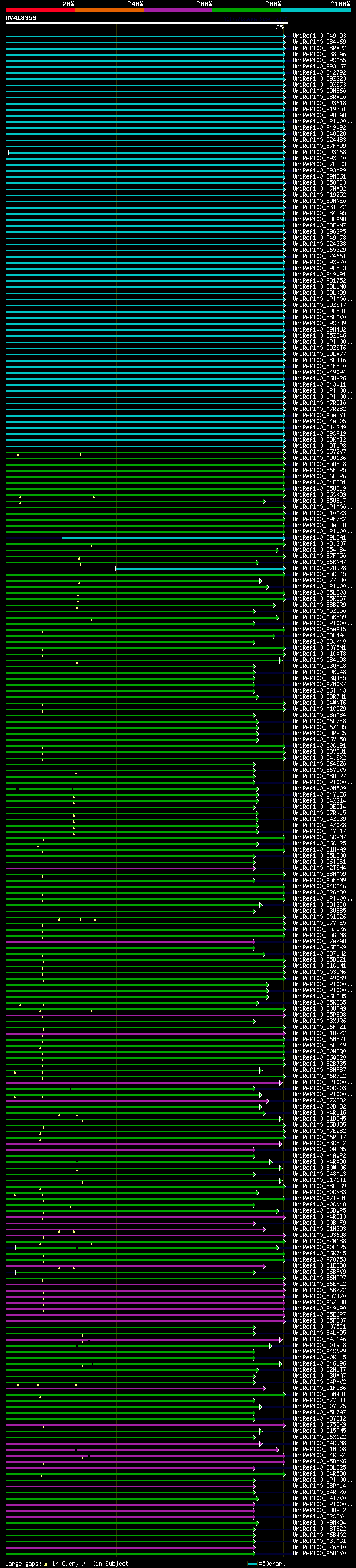This screenshot has height=1568, width=356.
Task: Select the UniRef100_Q3EAN8 label
Action: point(319,220)
